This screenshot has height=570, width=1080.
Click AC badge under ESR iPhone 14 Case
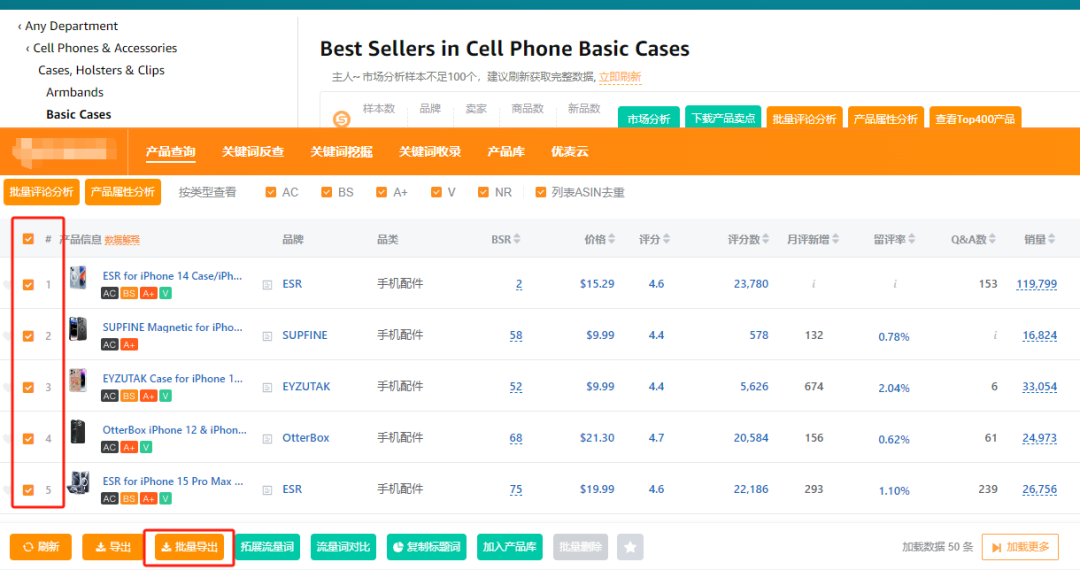point(110,293)
